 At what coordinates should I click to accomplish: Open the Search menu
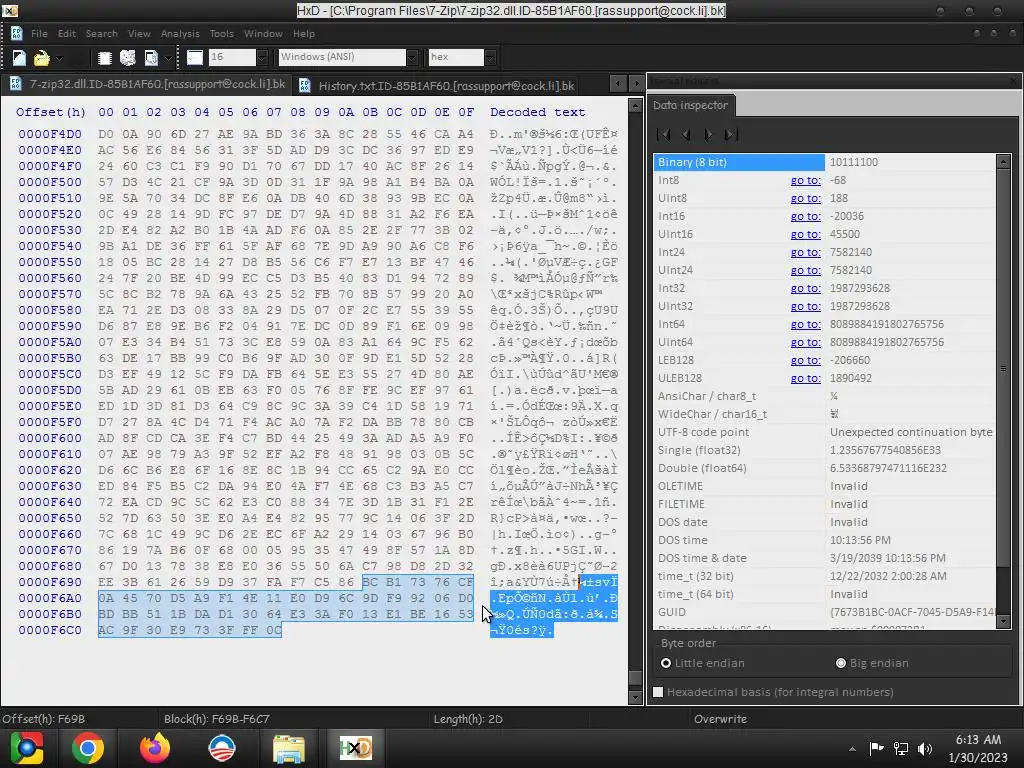tap(101, 33)
